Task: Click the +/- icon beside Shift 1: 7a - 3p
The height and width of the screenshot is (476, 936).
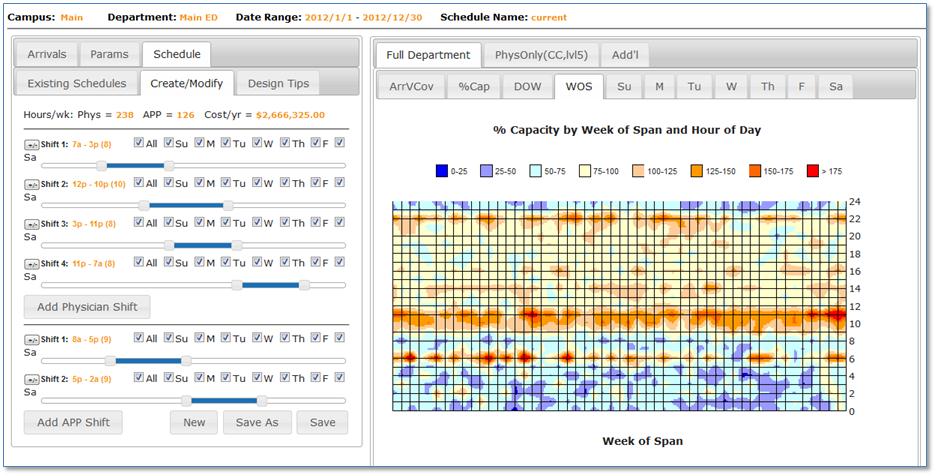Action: [31, 145]
